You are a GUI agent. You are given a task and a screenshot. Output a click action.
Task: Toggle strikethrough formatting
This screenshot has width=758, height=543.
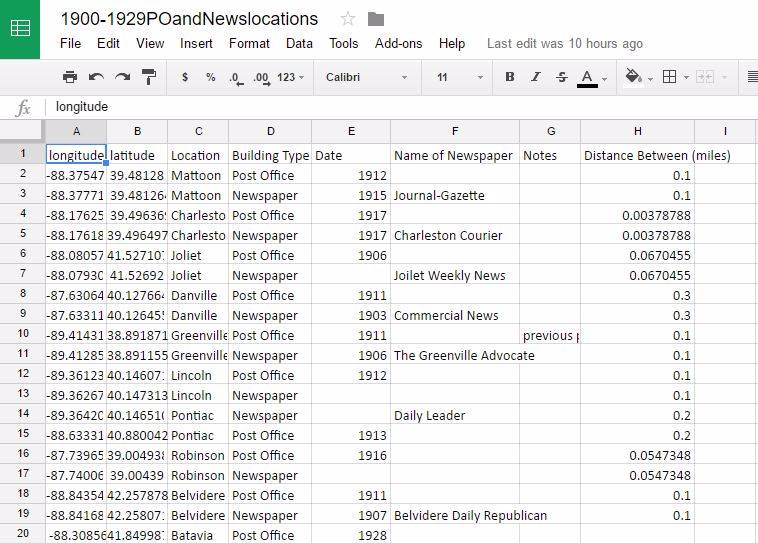click(561, 77)
